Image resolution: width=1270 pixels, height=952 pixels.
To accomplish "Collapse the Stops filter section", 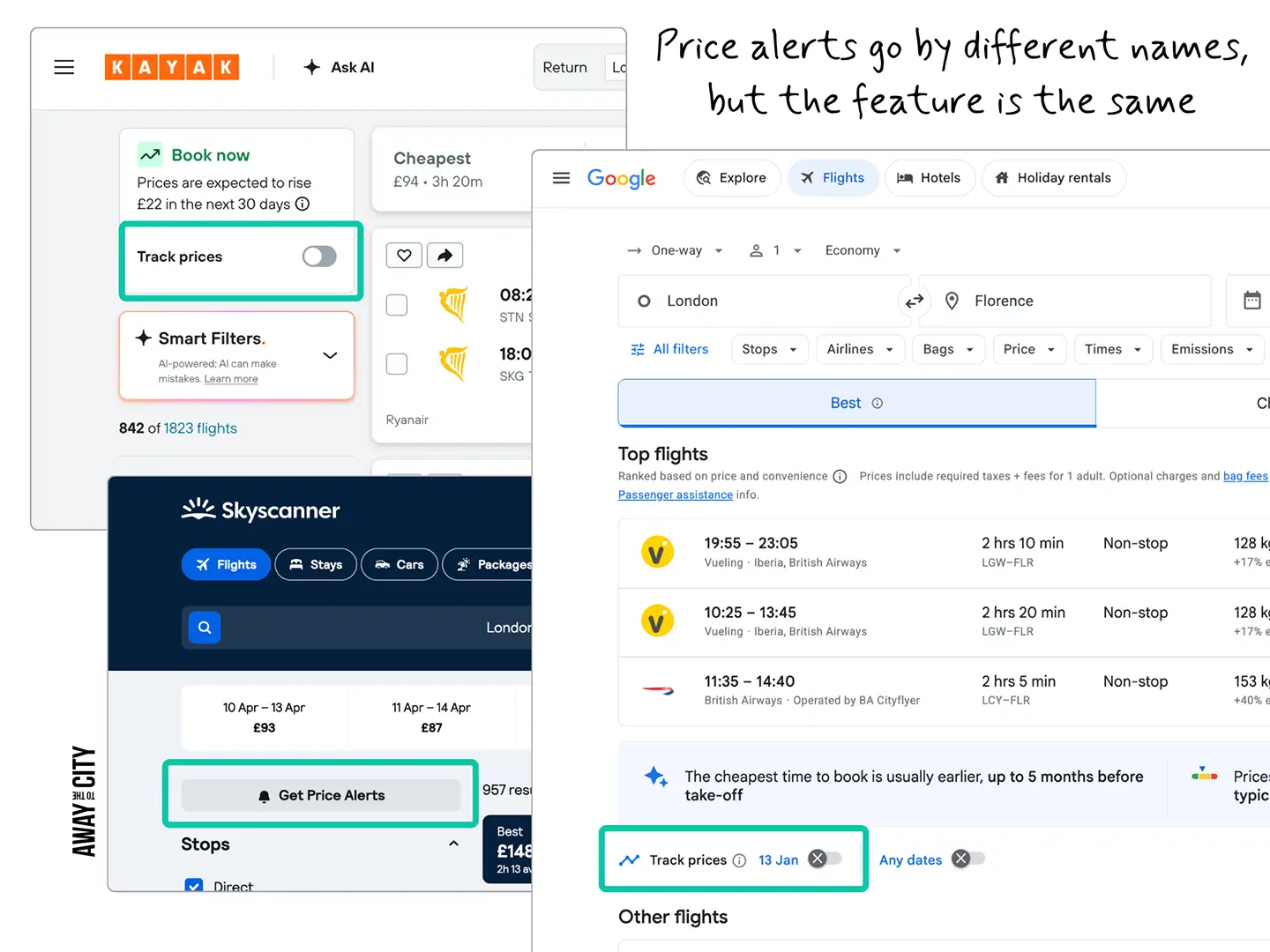I will 453,844.
